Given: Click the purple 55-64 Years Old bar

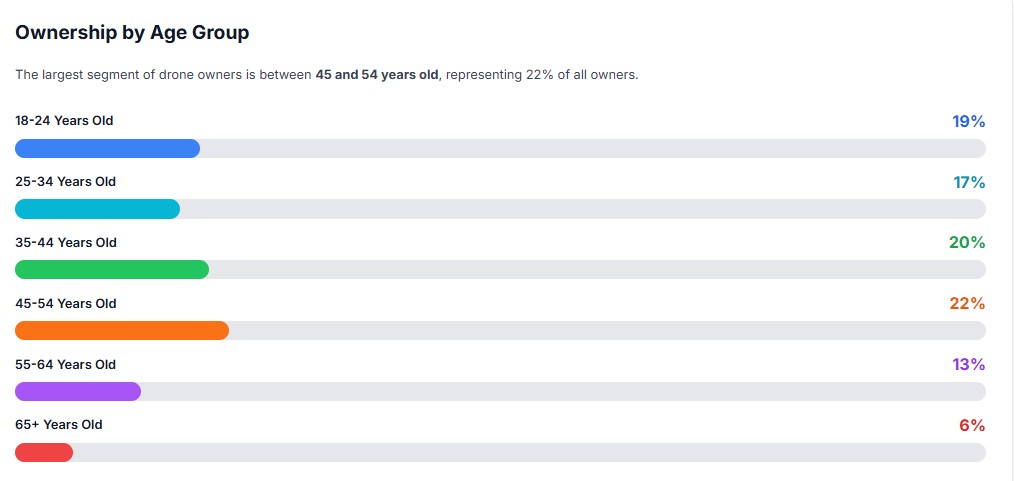Looking at the screenshot, I should click(x=78, y=391).
